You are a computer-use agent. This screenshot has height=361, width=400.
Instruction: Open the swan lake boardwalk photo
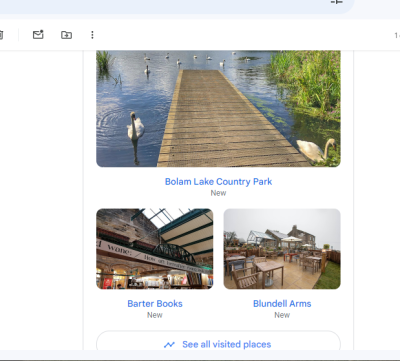click(x=218, y=109)
